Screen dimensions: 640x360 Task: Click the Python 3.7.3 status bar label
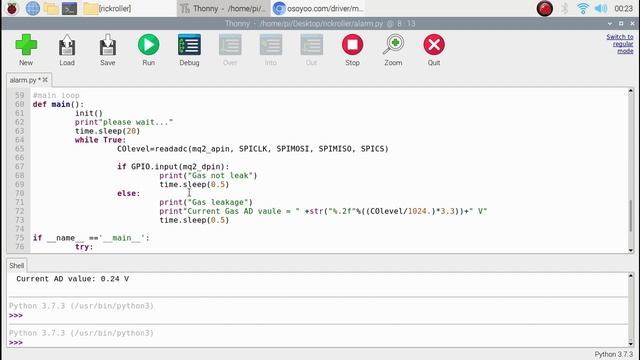pyautogui.click(x=613, y=354)
